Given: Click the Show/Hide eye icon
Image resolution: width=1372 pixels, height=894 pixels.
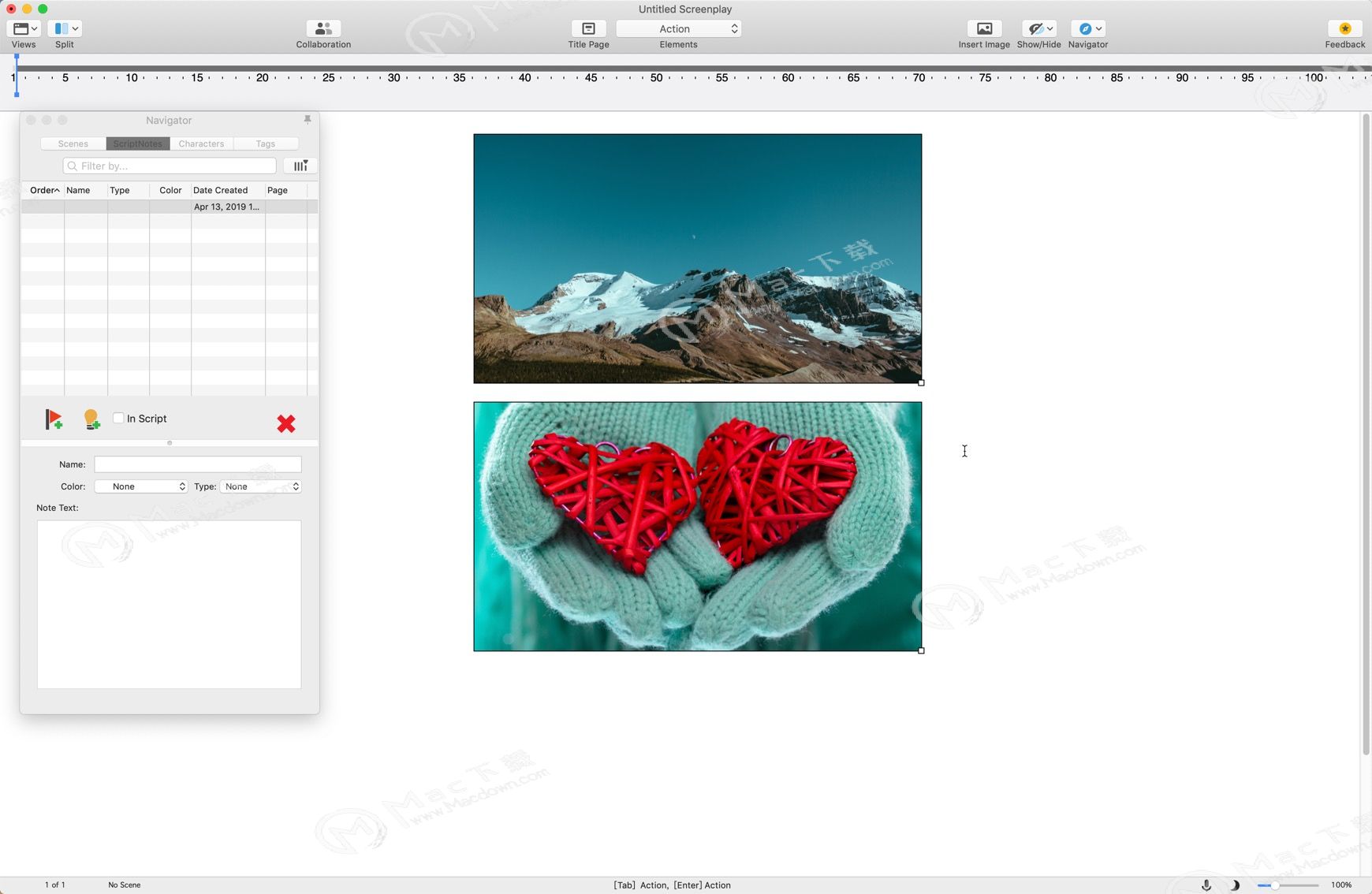Looking at the screenshot, I should coord(1035,28).
